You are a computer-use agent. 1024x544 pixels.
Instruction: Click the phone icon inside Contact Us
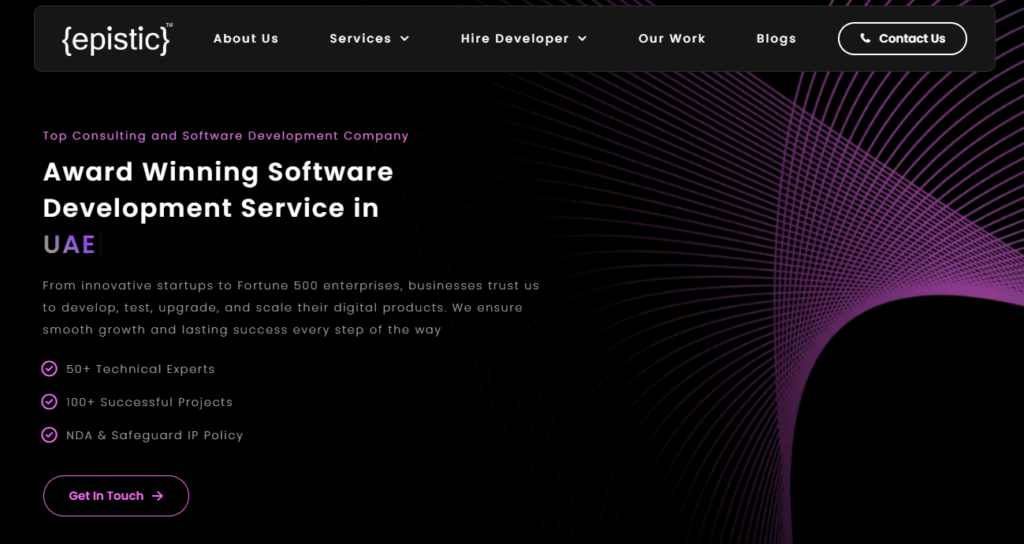click(x=865, y=39)
